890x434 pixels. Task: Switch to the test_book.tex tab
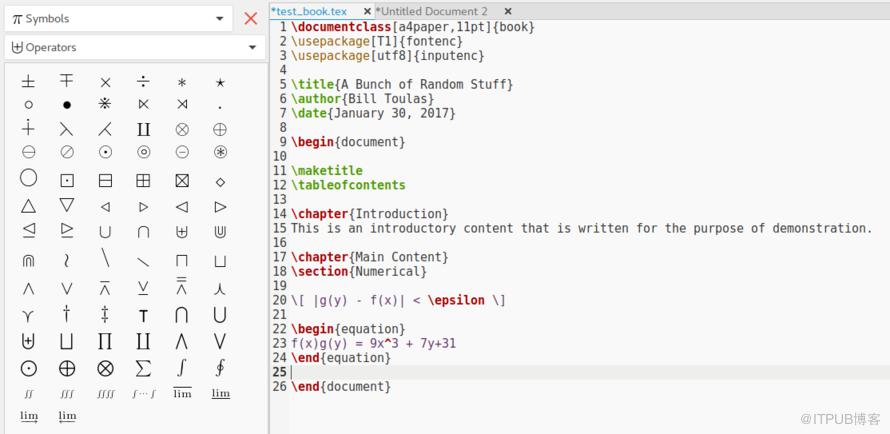[x=309, y=11]
